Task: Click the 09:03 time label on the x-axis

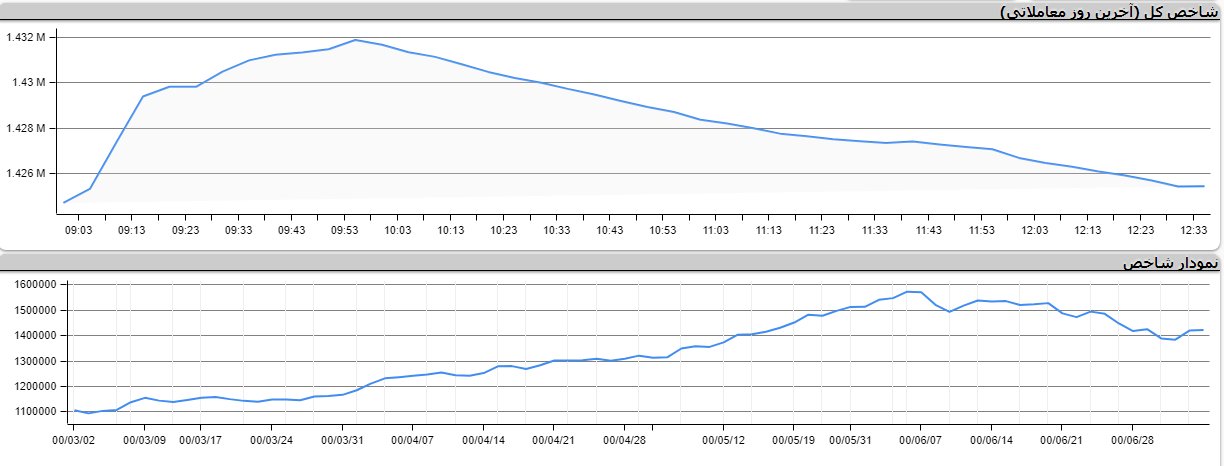Action: click(x=78, y=230)
